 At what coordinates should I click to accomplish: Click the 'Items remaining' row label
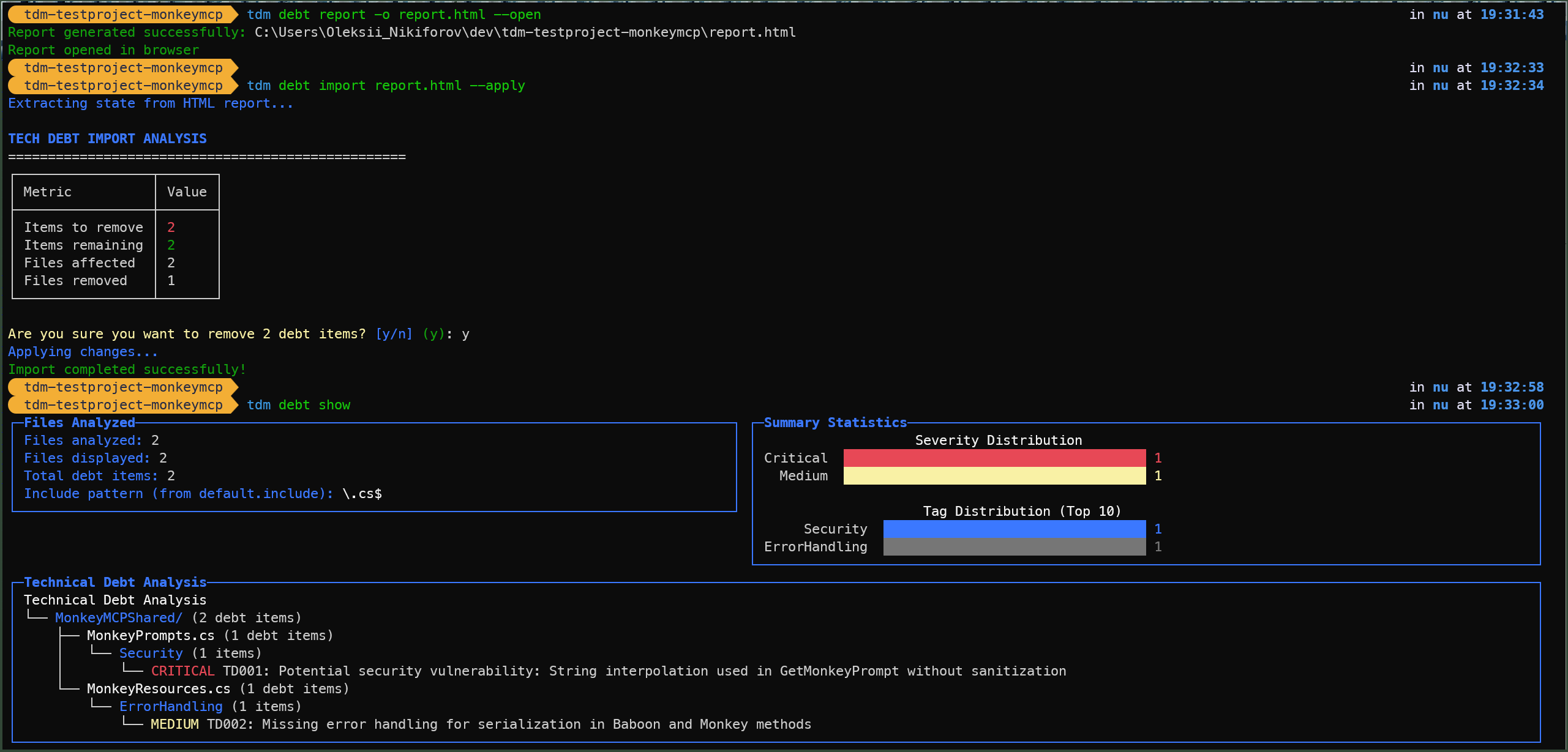pos(83,245)
